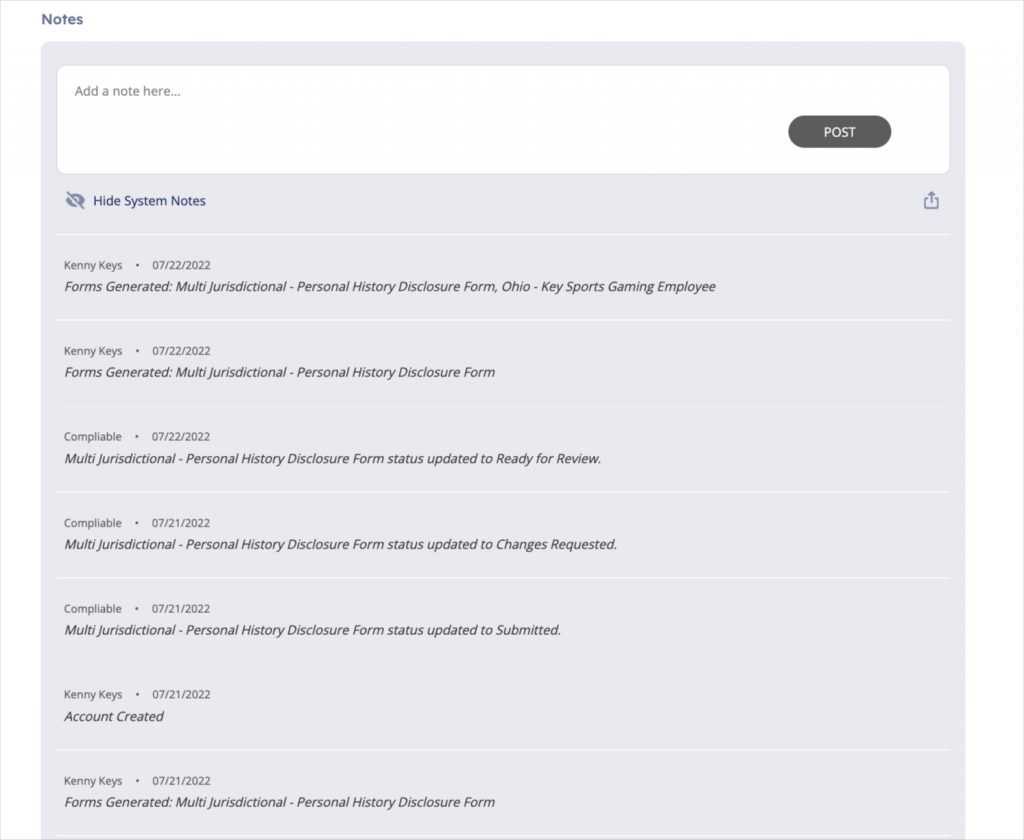Select the 'status updated to Ready for Review' note
Viewport: 1024px width, 840px height.
tap(332, 459)
